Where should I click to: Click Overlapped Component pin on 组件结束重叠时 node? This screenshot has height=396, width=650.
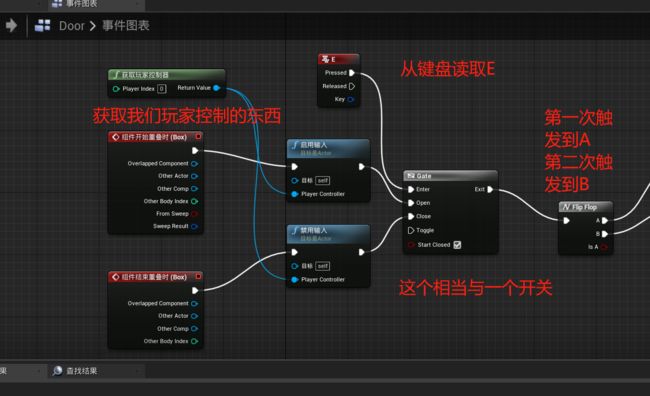[194, 303]
